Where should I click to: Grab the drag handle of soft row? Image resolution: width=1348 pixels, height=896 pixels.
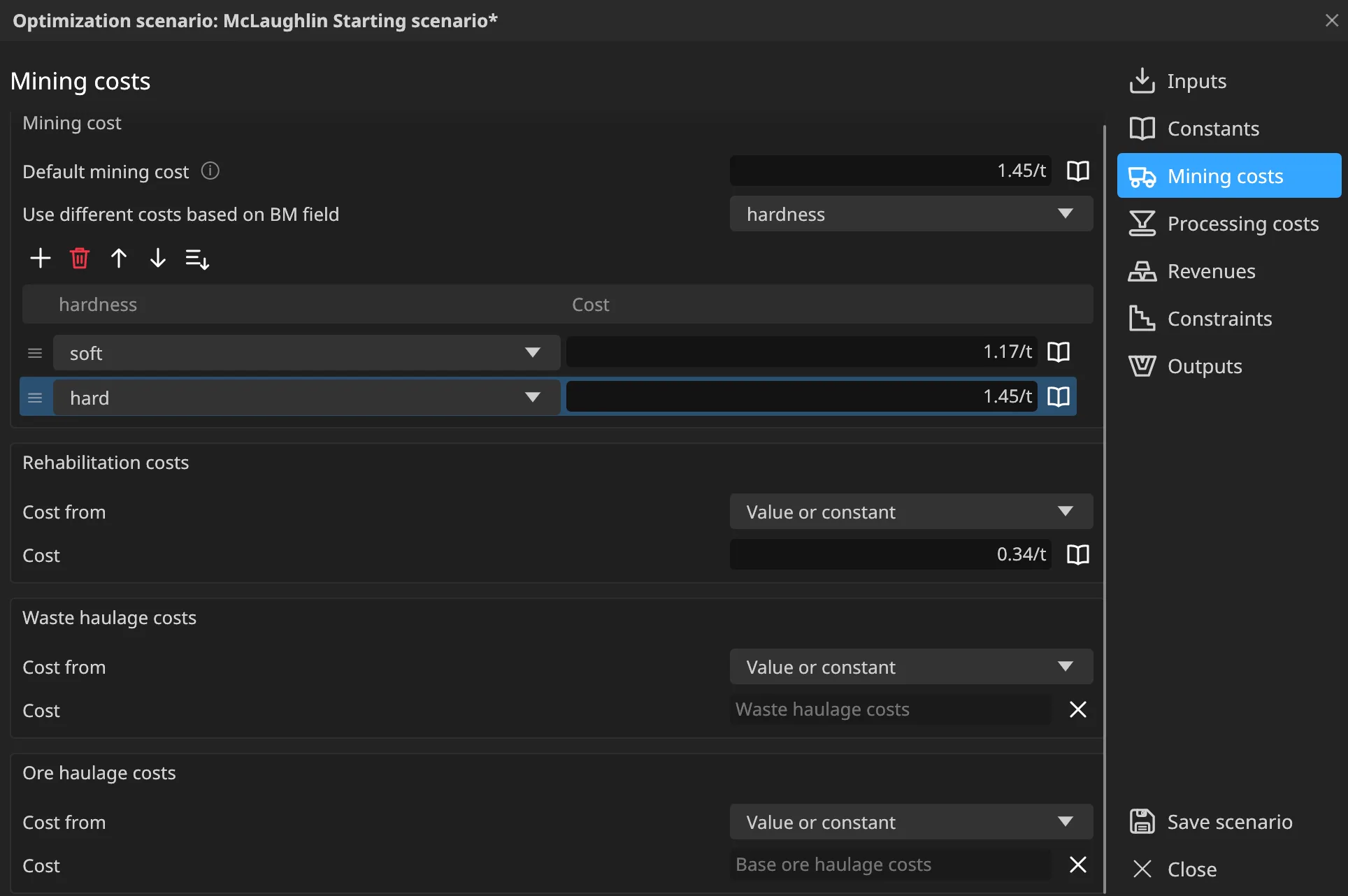pos(35,353)
